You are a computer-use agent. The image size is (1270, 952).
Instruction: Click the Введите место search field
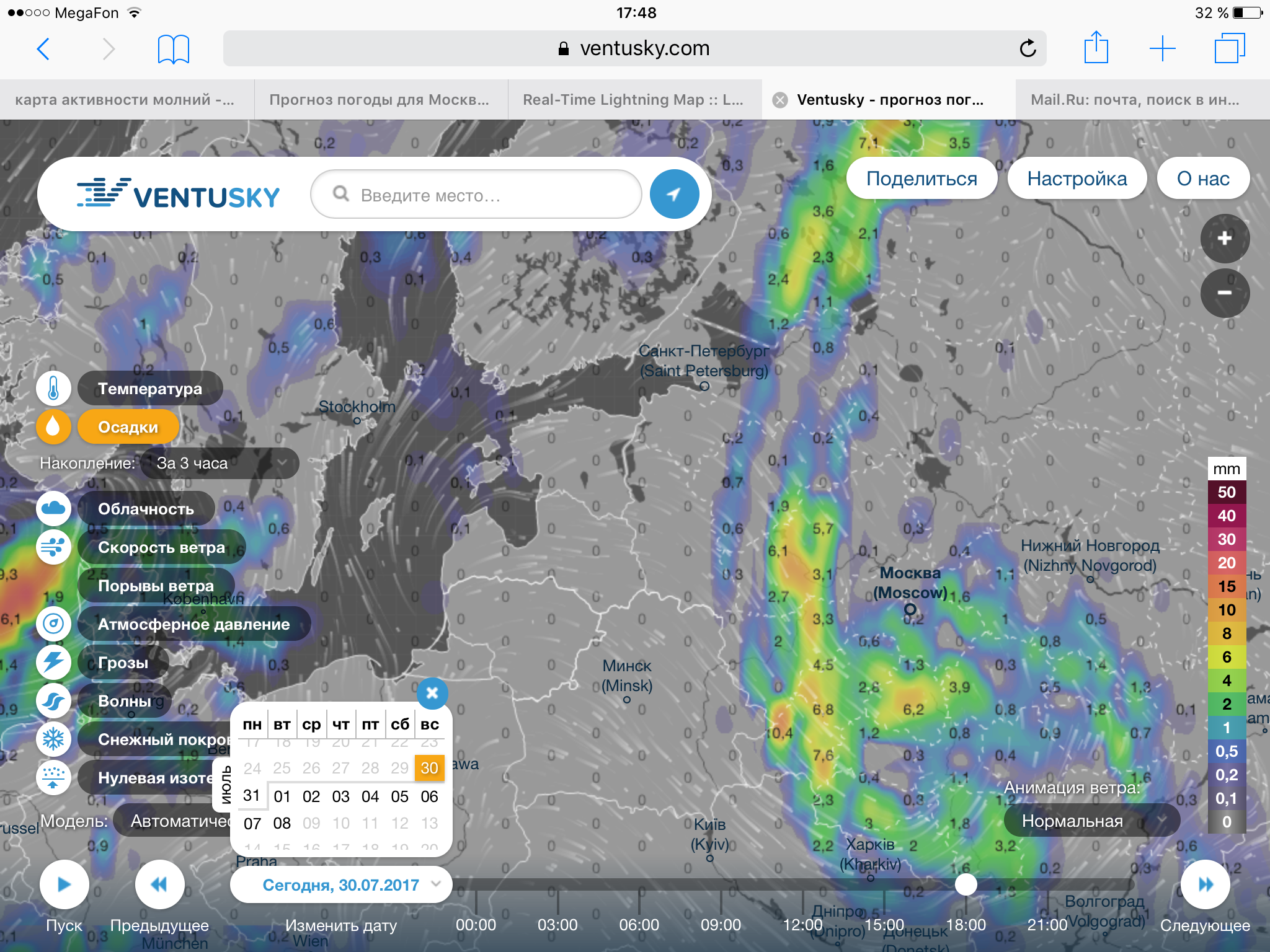[x=476, y=194]
